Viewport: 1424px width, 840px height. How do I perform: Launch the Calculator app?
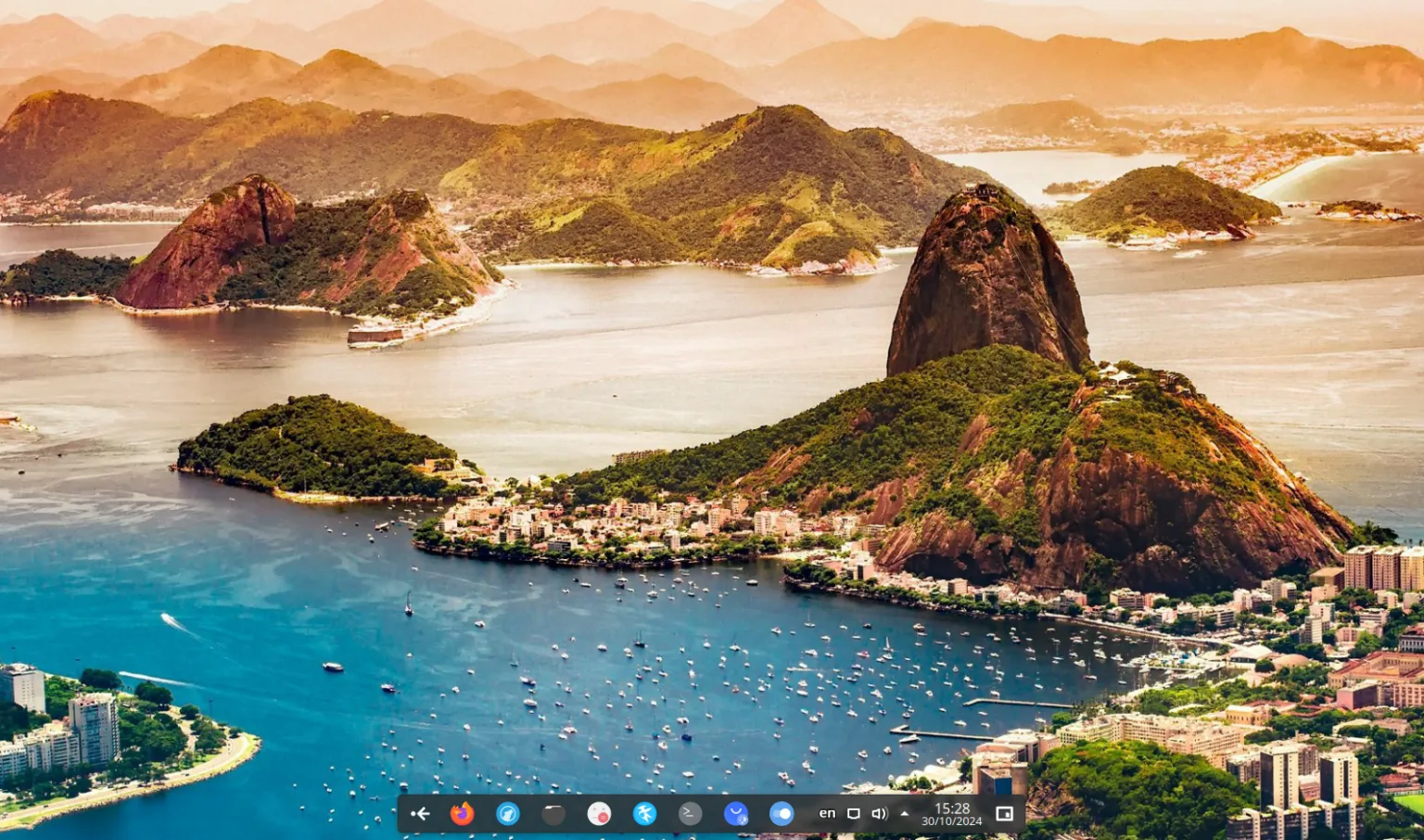tap(598, 813)
